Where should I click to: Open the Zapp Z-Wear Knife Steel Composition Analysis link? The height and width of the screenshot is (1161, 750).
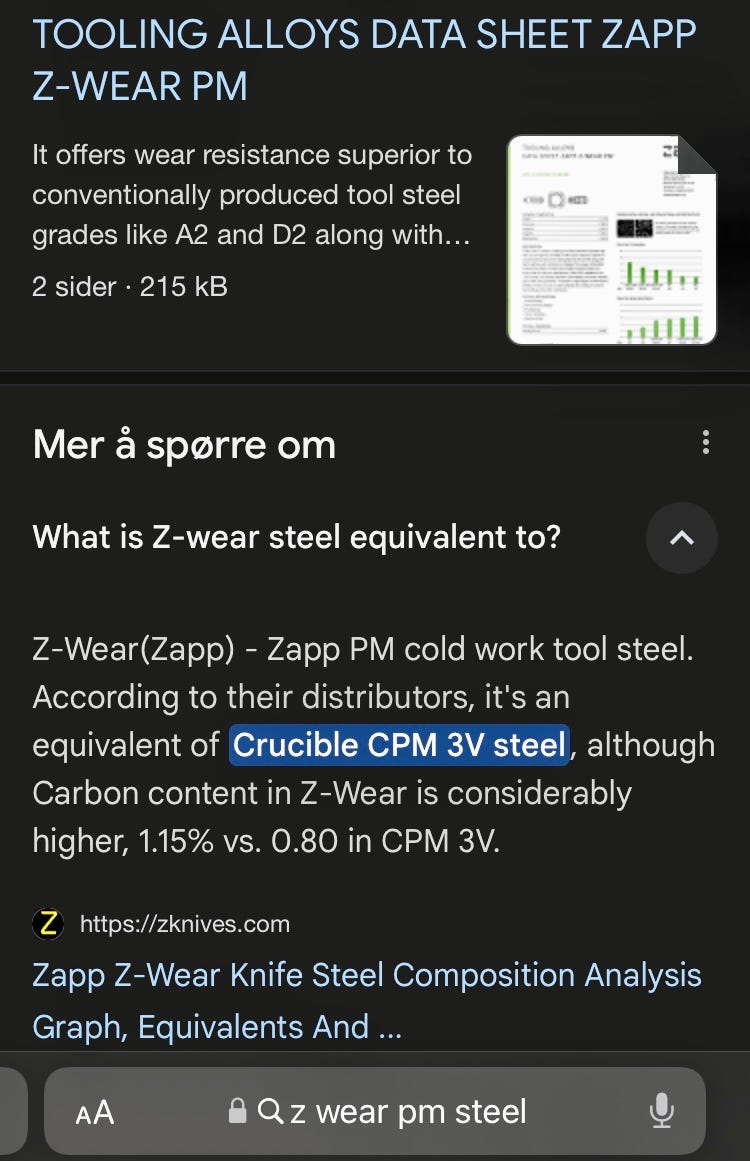(x=366, y=1000)
